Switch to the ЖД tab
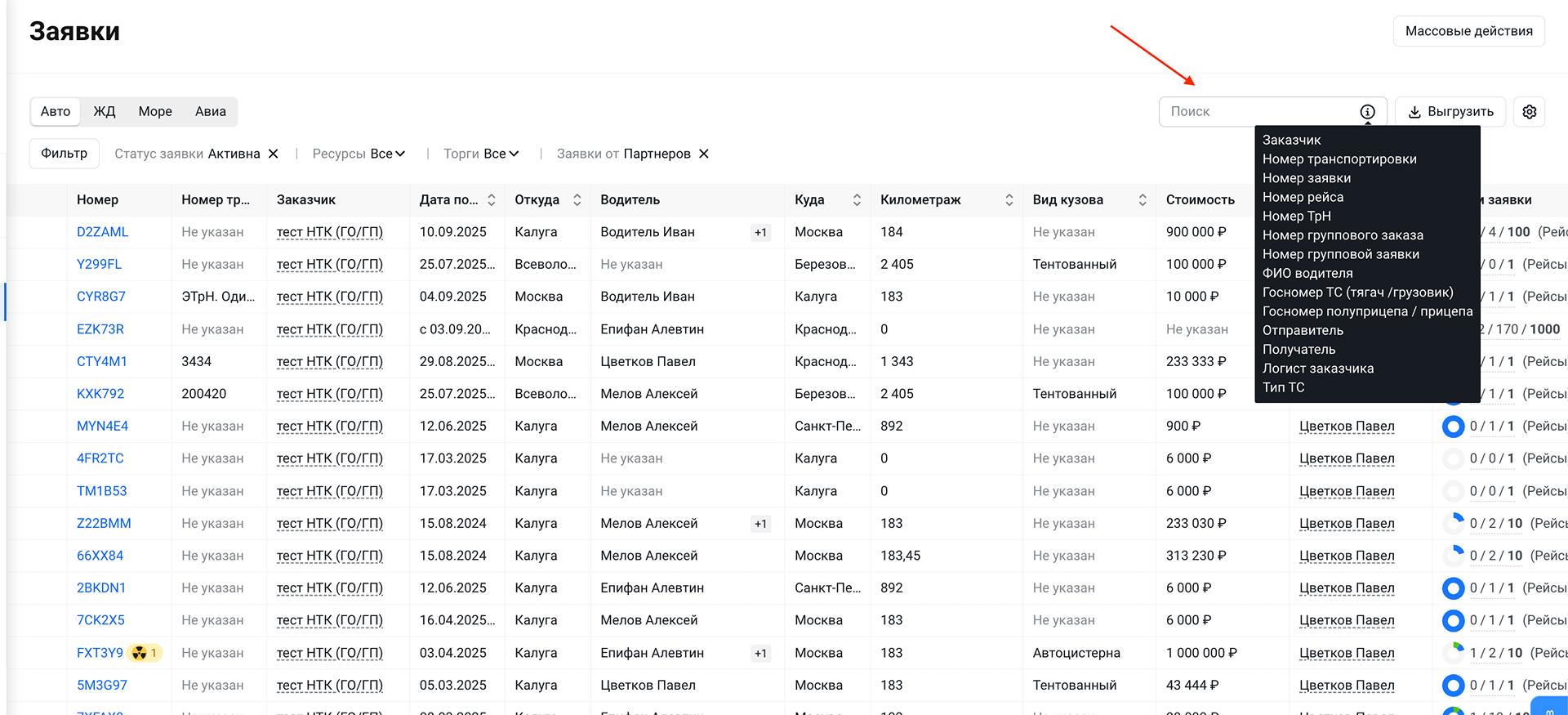The width and height of the screenshot is (1568, 715). [x=104, y=112]
